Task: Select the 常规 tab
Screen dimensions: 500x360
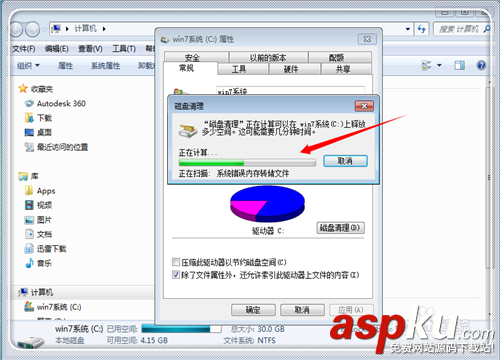Action: tap(190, 68)
